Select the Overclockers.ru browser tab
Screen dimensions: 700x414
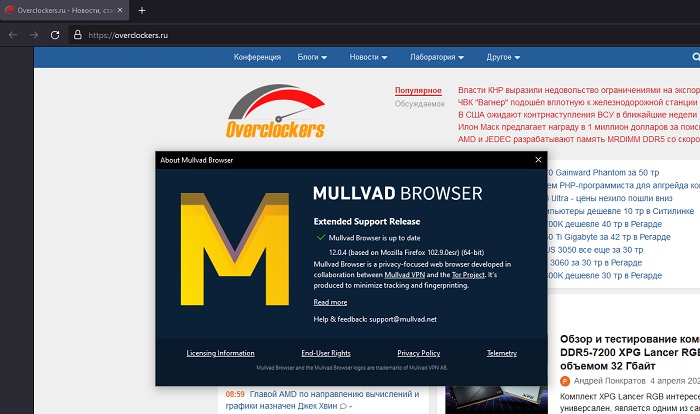[65, 10]
